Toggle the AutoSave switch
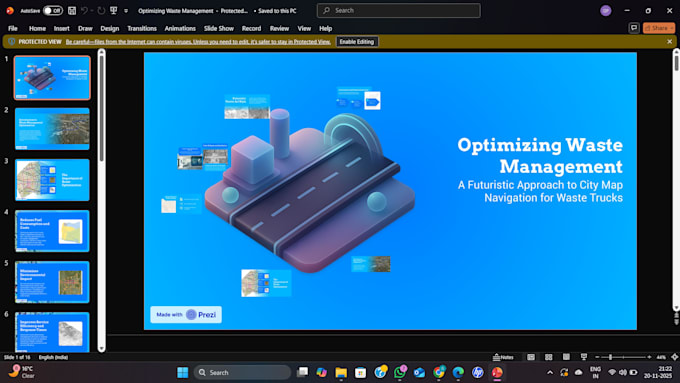680x383 pixels. tap(52, 10)
